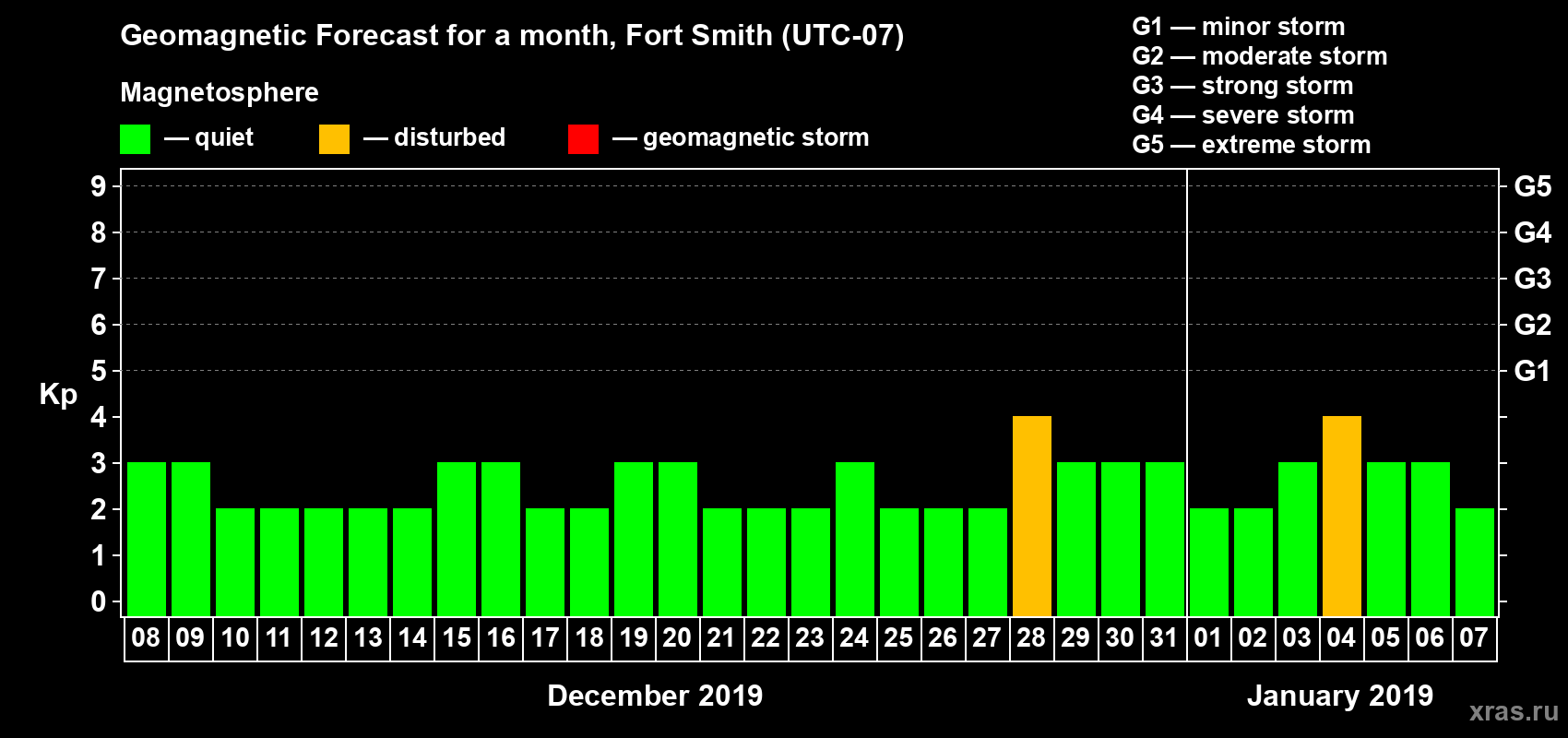Select the orange bar for January 04
This screenshot has width=1568, height=738.
pyautogui.click(x=1342, y=517)
